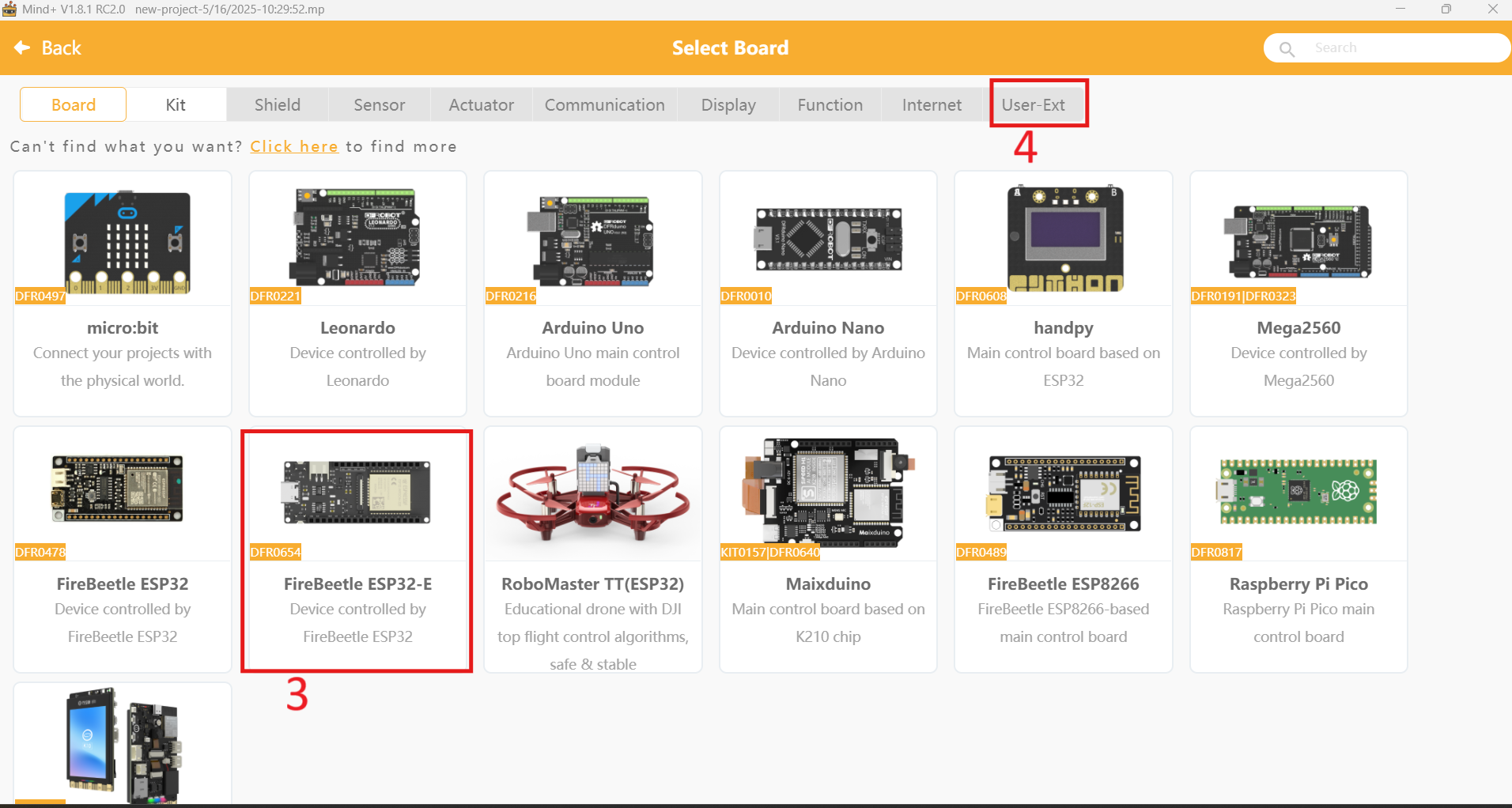Open the Internet tab

932,104
